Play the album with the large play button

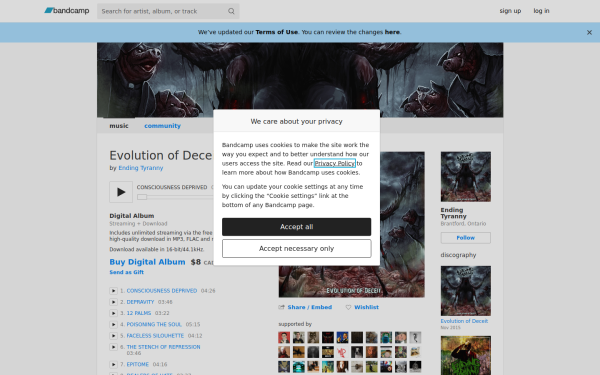point(121,192)
